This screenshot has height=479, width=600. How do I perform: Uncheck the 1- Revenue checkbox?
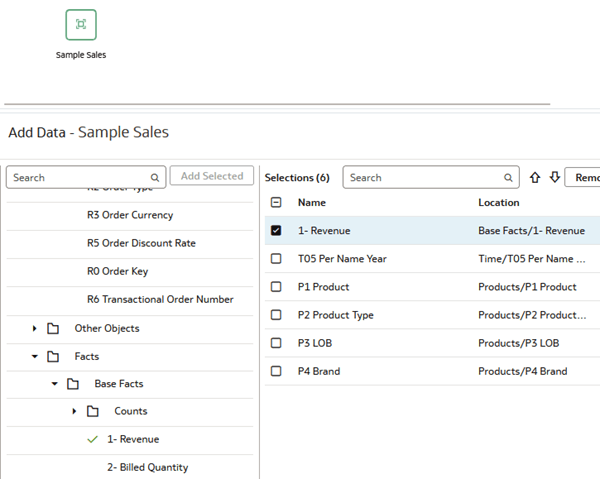(276, 231)
